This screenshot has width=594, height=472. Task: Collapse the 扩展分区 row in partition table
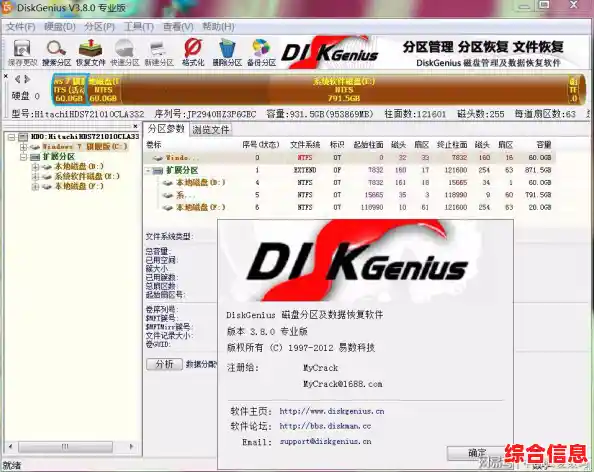(148, 170)
